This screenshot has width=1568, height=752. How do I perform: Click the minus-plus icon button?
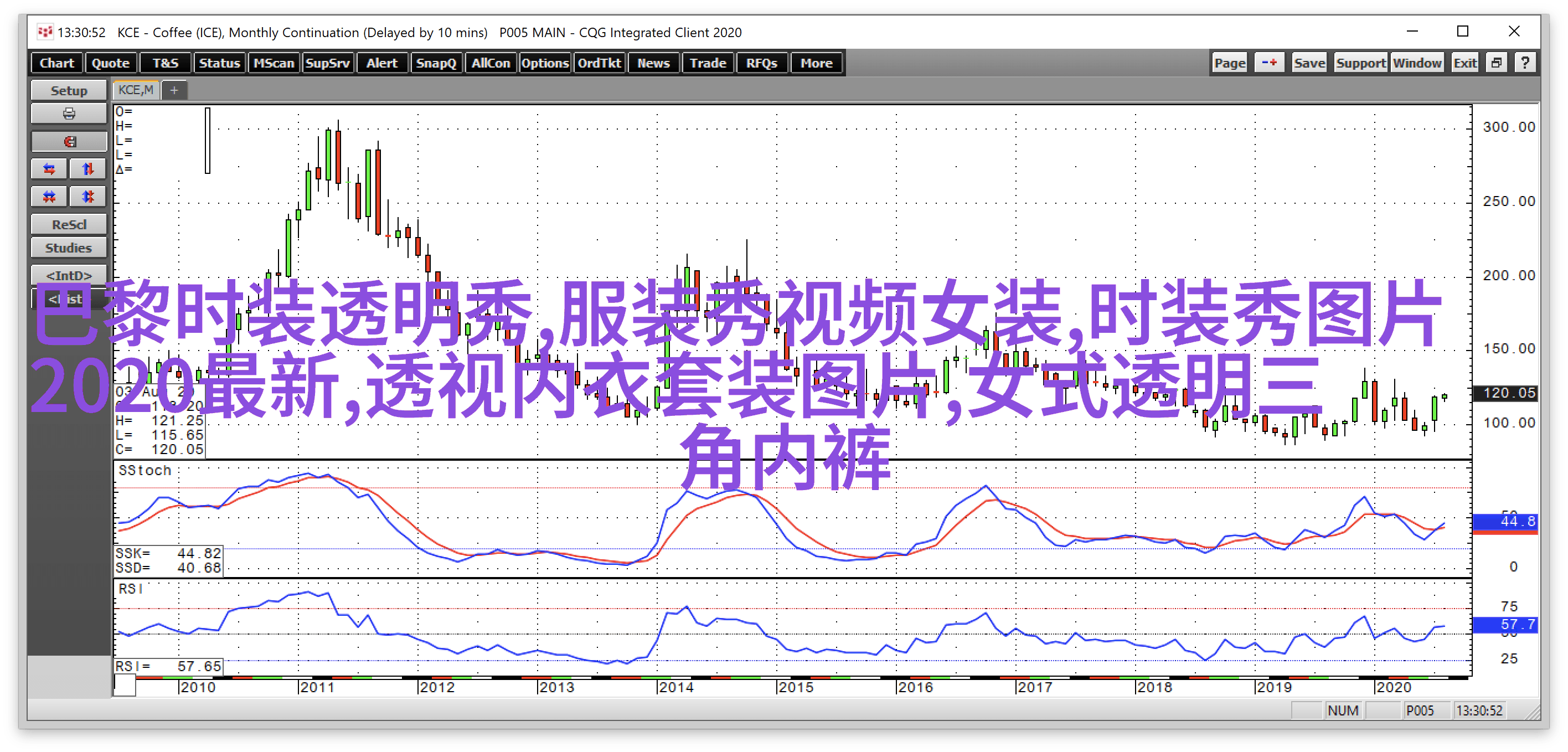(1270, 63)
